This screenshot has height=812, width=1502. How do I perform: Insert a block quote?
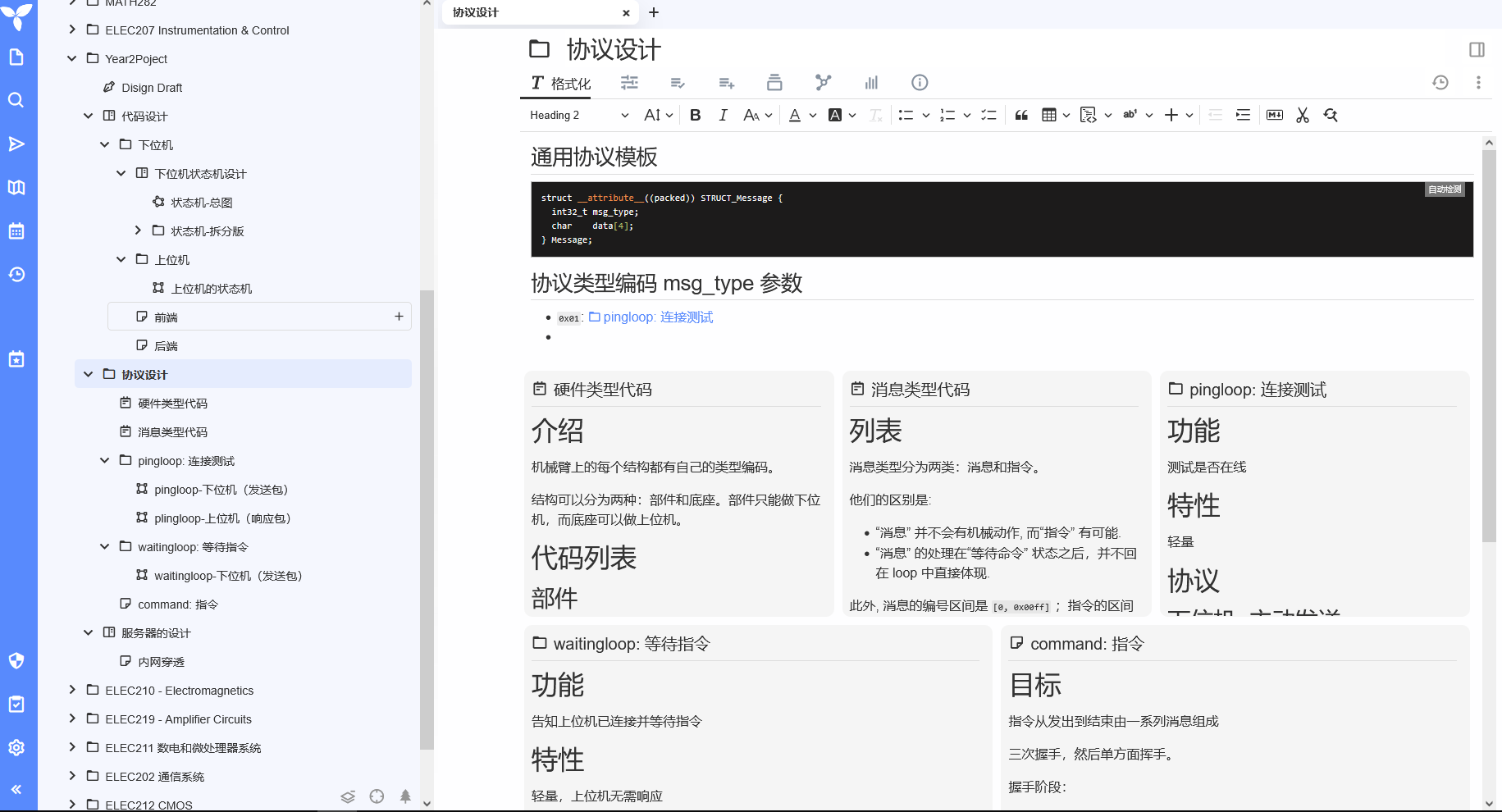(1021, 115)
